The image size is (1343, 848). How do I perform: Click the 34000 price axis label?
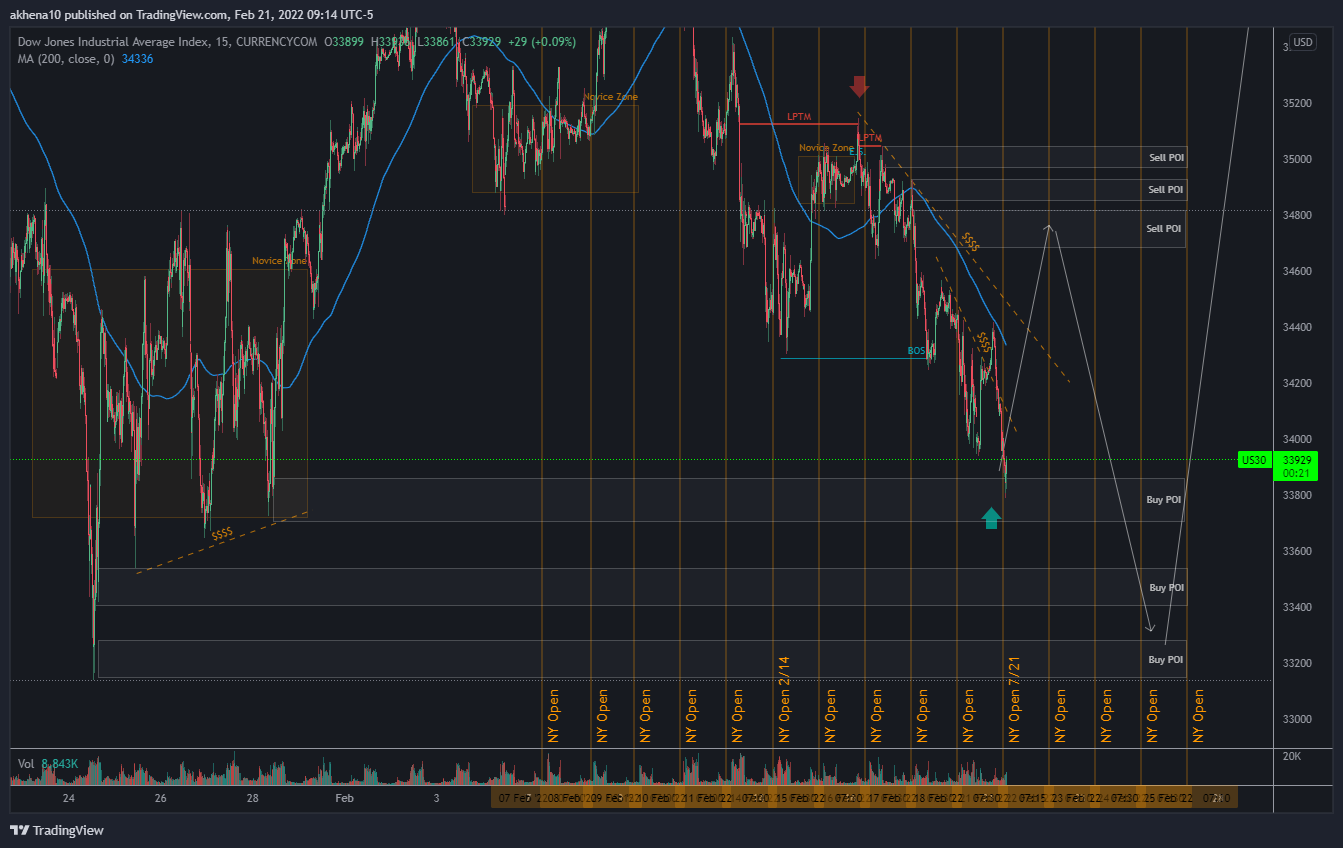[1298, 439]
